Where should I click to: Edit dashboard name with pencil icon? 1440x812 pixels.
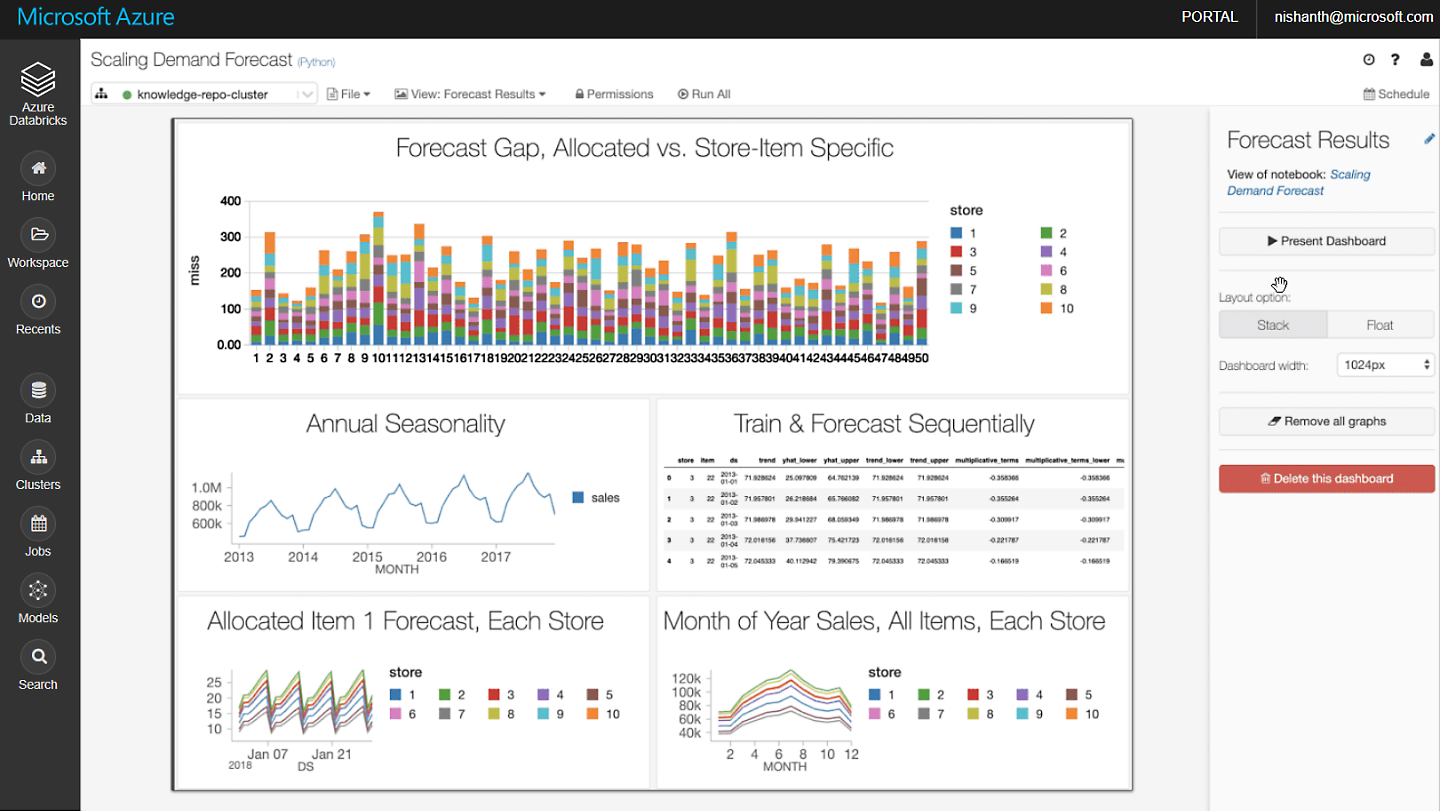[1429, 140]
